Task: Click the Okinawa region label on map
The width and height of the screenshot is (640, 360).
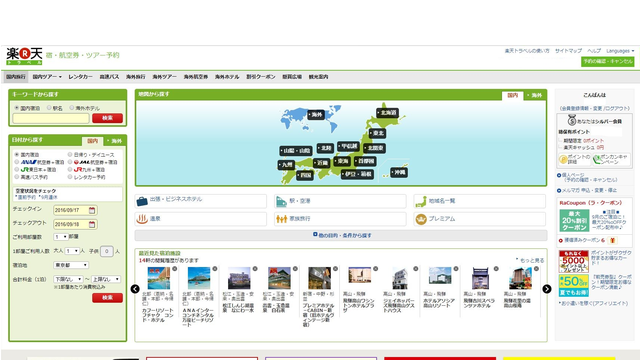Action: tap(399, 172)
